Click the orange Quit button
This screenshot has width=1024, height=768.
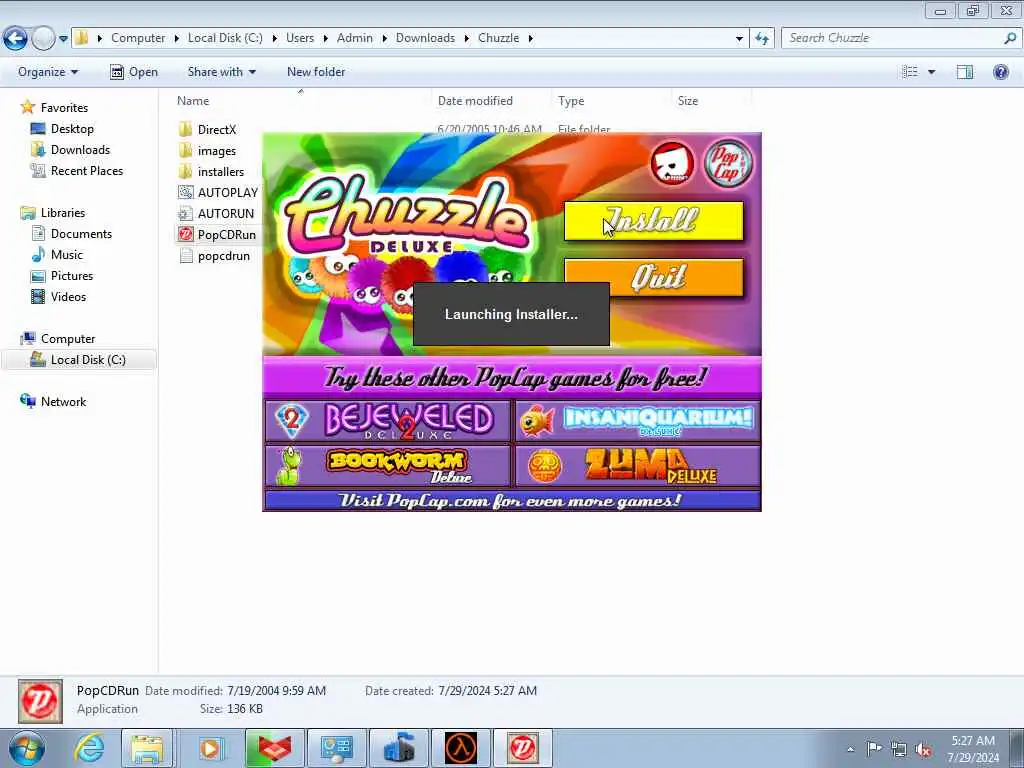click(653, 277)
